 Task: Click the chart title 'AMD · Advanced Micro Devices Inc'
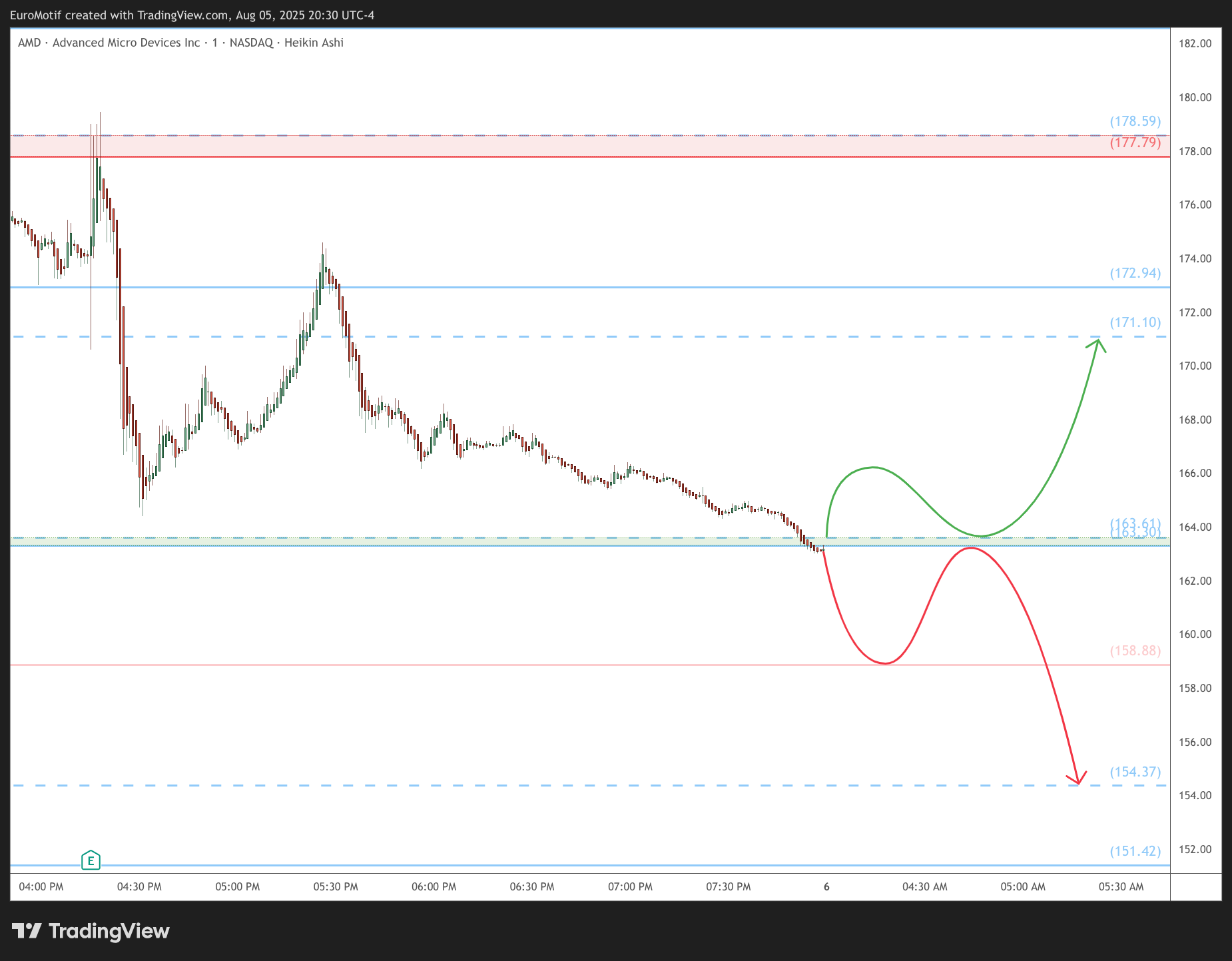(x=109, y=43)
